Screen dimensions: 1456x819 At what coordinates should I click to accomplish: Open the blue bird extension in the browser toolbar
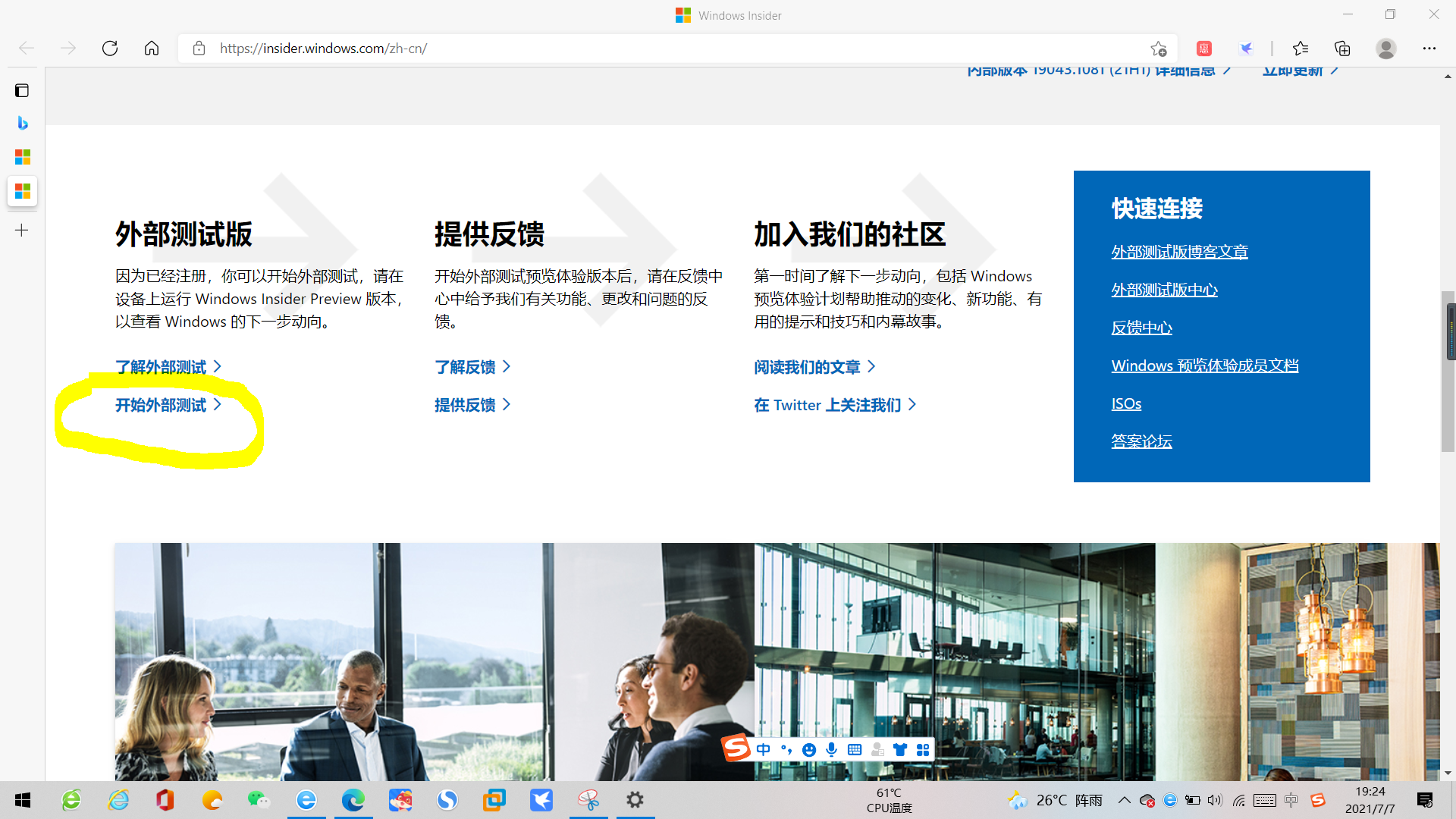pyautogui.click(x=1246, y=49)
